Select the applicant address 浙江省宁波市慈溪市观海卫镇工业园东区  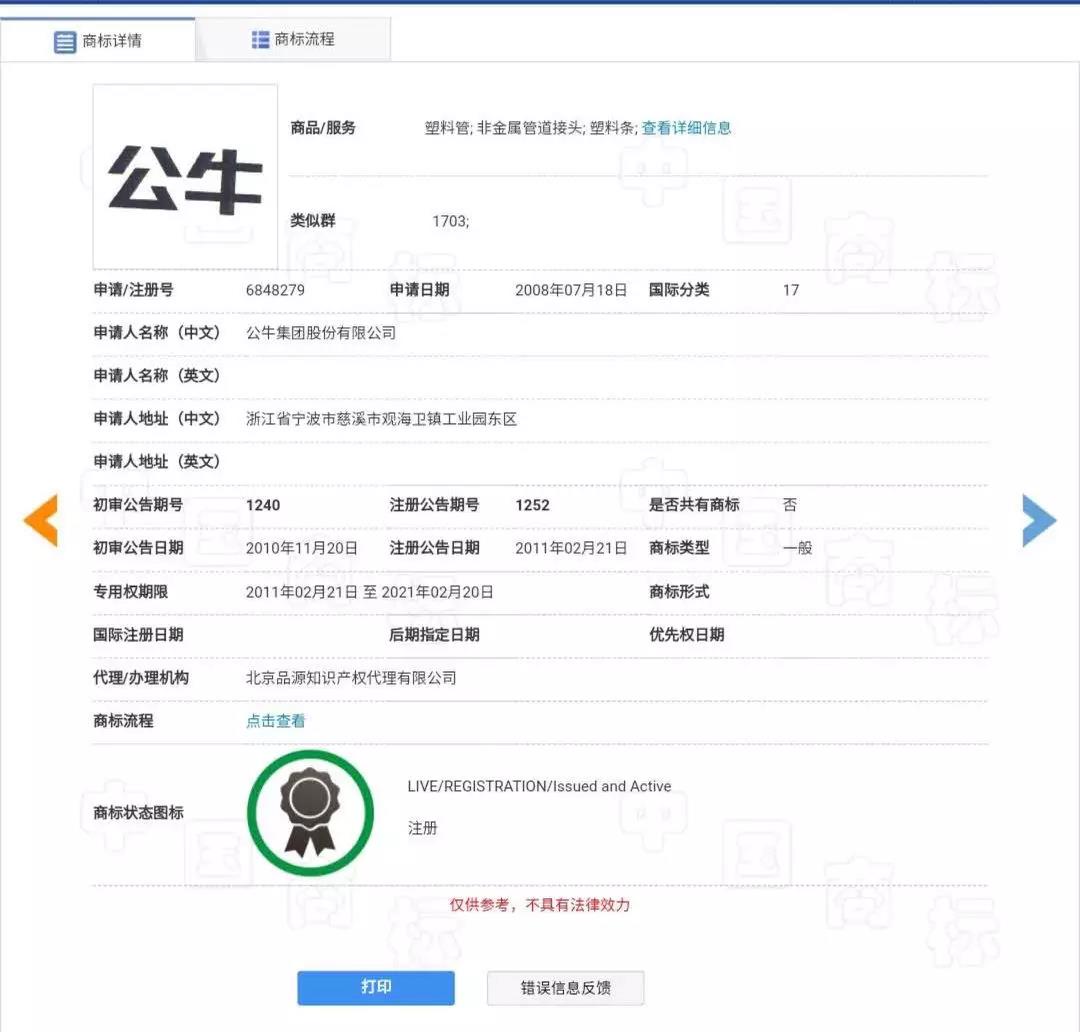[x=382, y=419]
